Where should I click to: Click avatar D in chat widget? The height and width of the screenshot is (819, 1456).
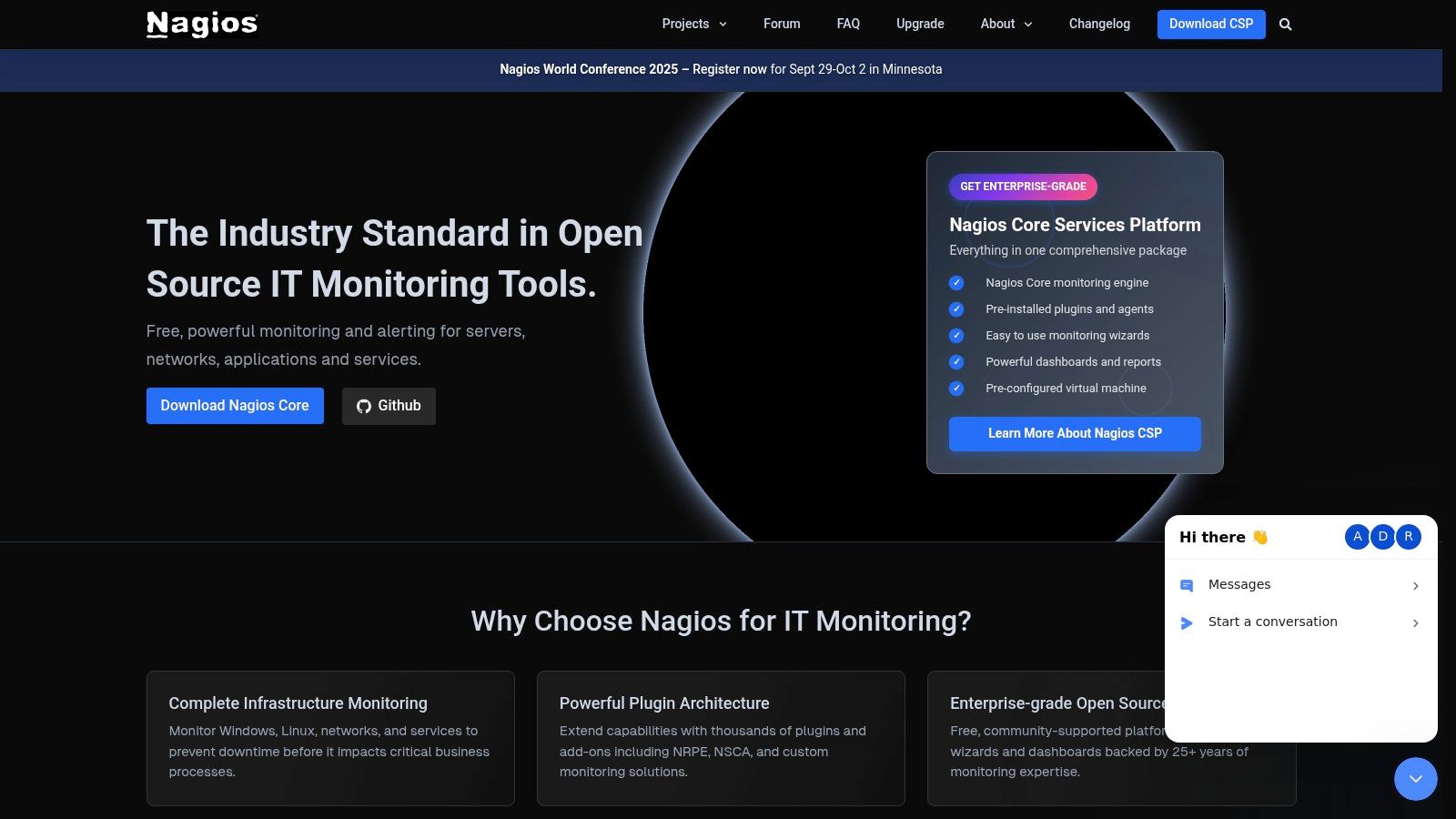pos(1382,537)
